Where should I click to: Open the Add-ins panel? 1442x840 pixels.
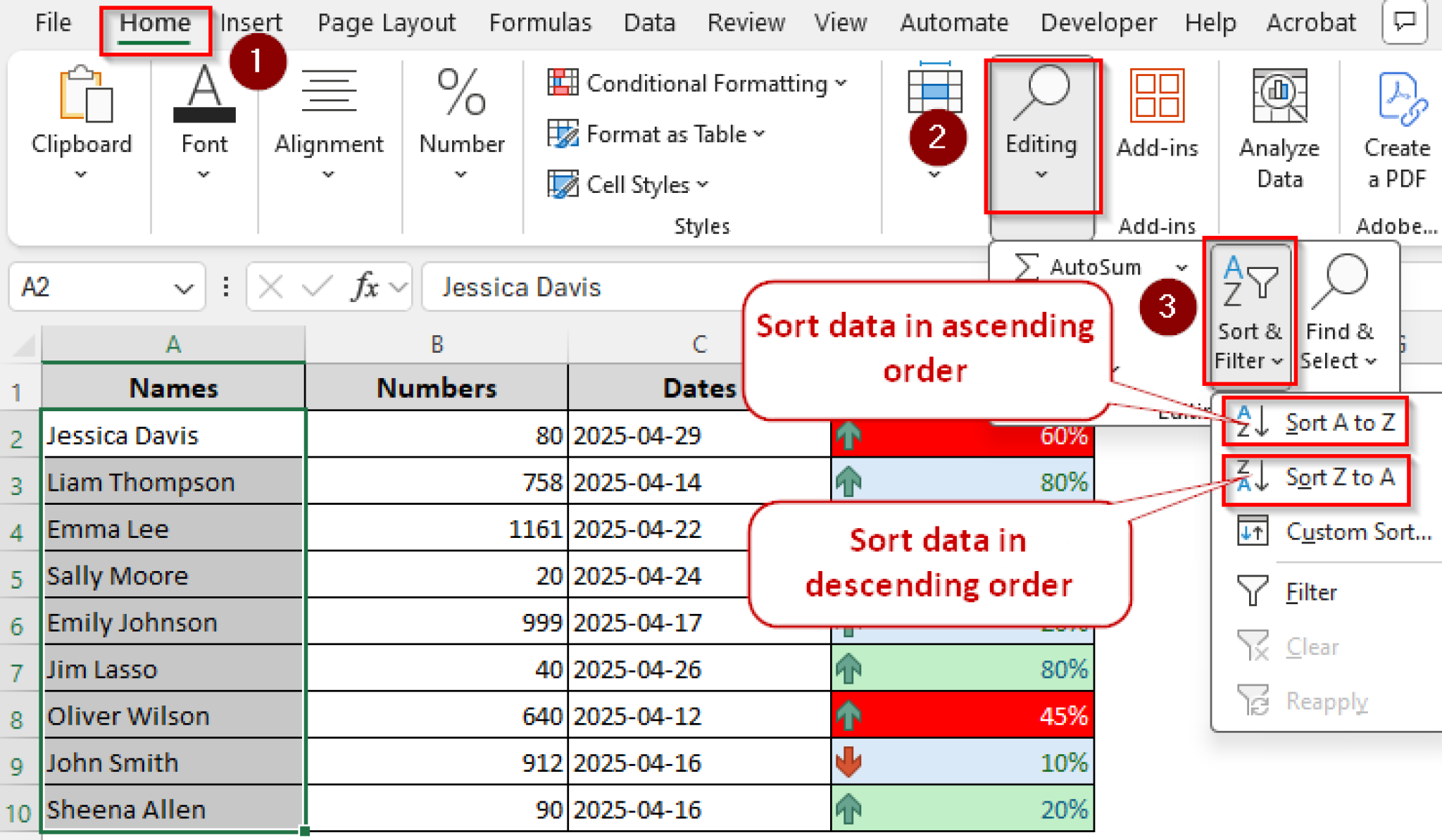pos(1158,120)
